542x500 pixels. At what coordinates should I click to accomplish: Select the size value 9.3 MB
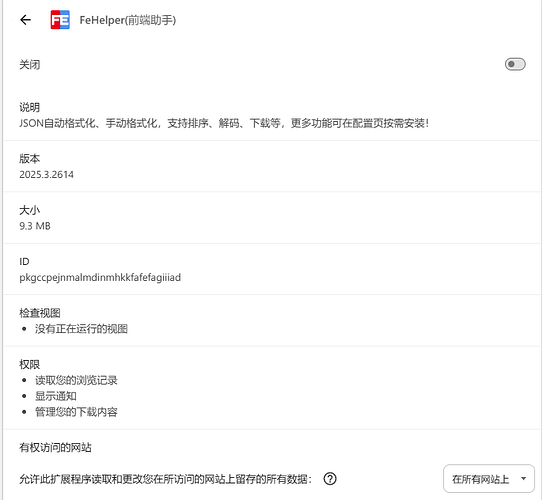coord(35,226)
